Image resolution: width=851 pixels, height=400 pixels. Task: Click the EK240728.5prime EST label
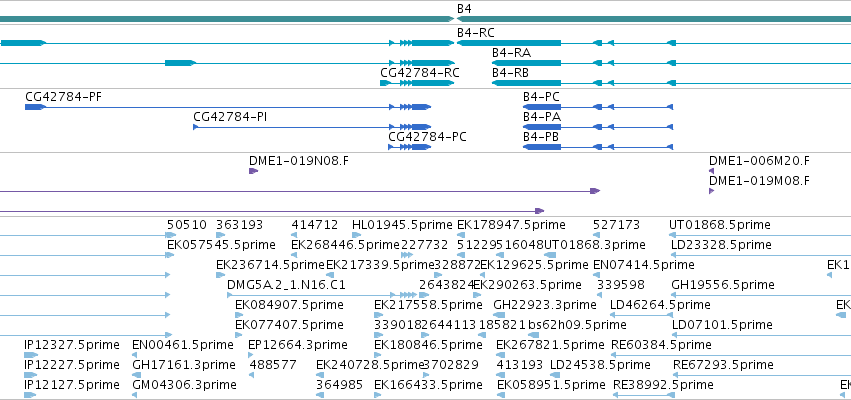click(370, 365)
